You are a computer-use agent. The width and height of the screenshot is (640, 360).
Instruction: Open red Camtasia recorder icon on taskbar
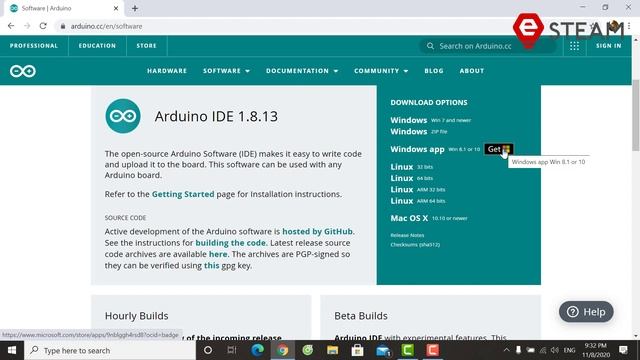(x=433, y=350)
